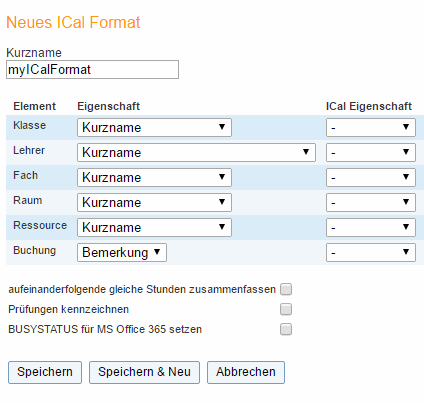424x403 pixels.
Task: Expand ICal Eigenschaft dropdown for Lehrer
Action: pos(371,152)
